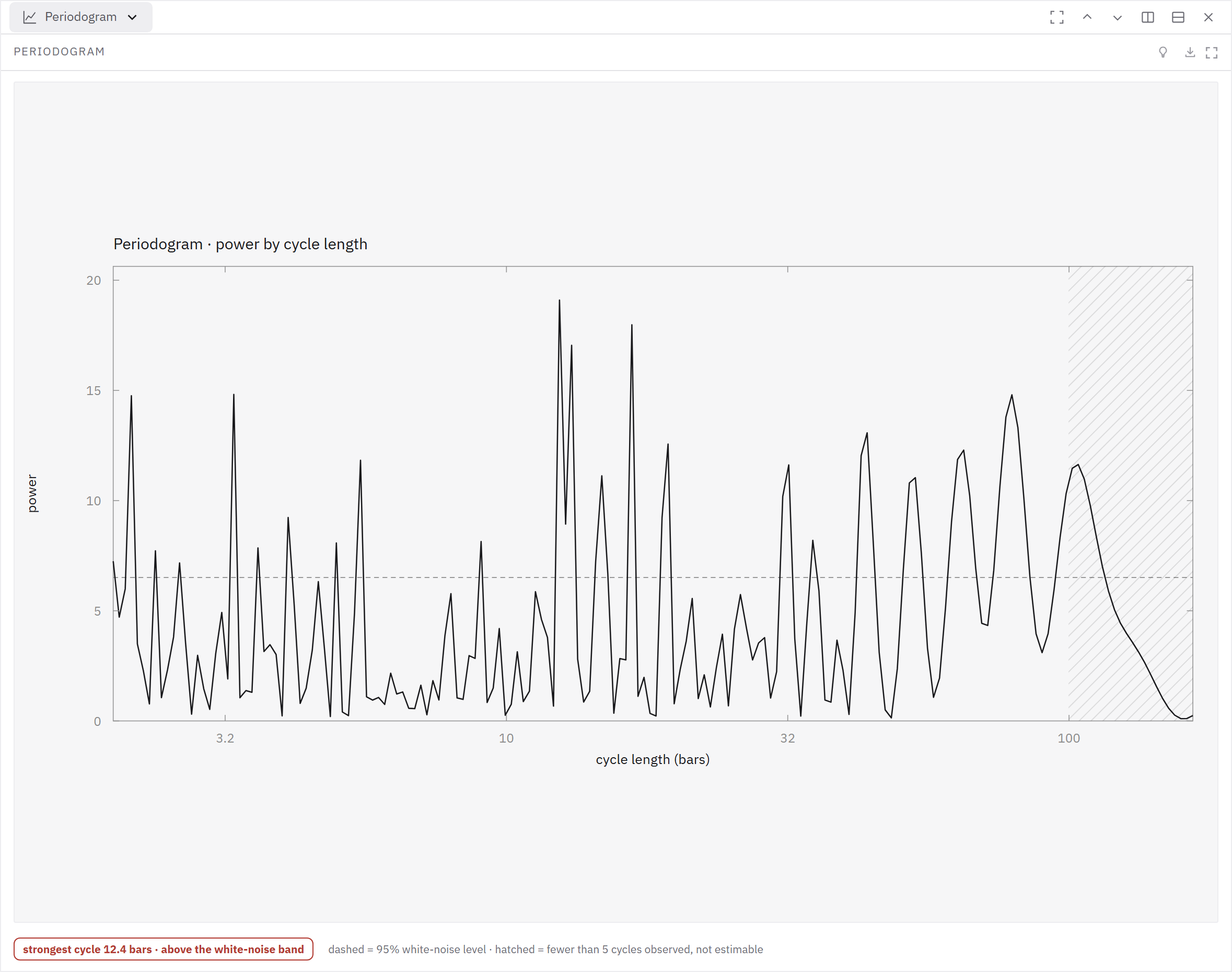Screen dimensions: 1232x972
Task: Open the Periodogram panel type dropdown
Action: 81,17
